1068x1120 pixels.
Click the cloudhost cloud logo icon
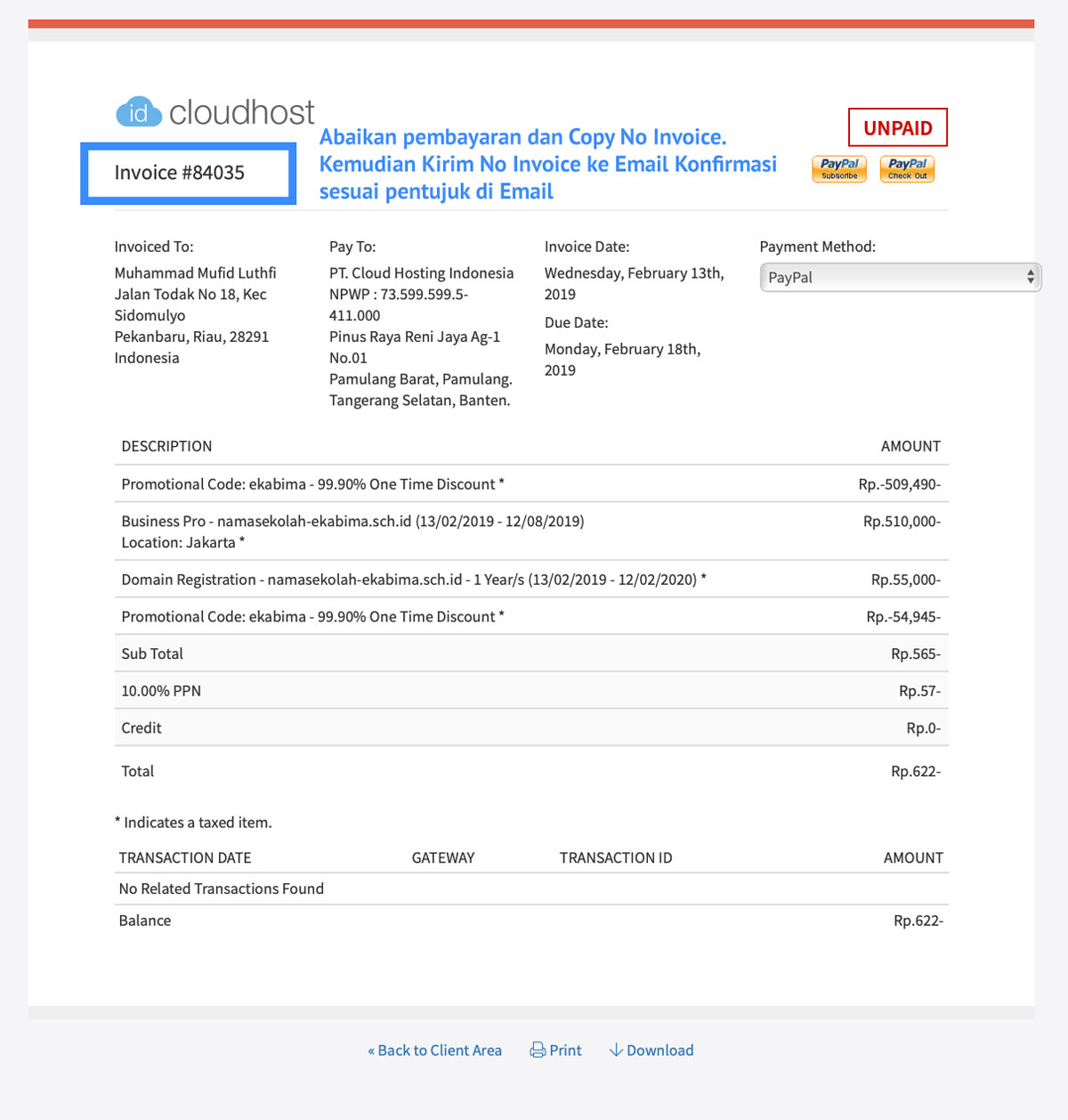(139, 112)
